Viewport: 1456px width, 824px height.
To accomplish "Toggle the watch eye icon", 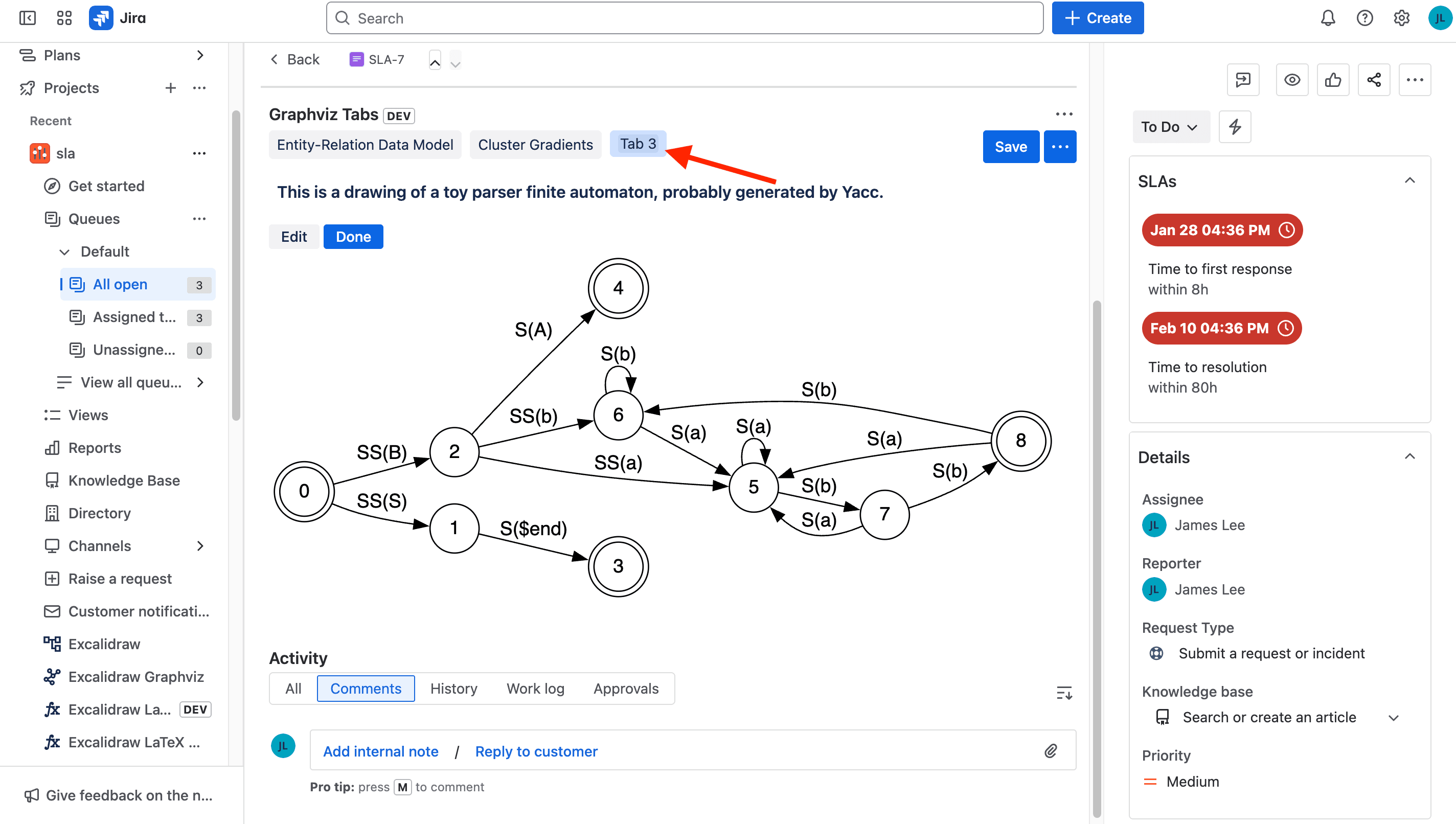I will coord(1292,80).
